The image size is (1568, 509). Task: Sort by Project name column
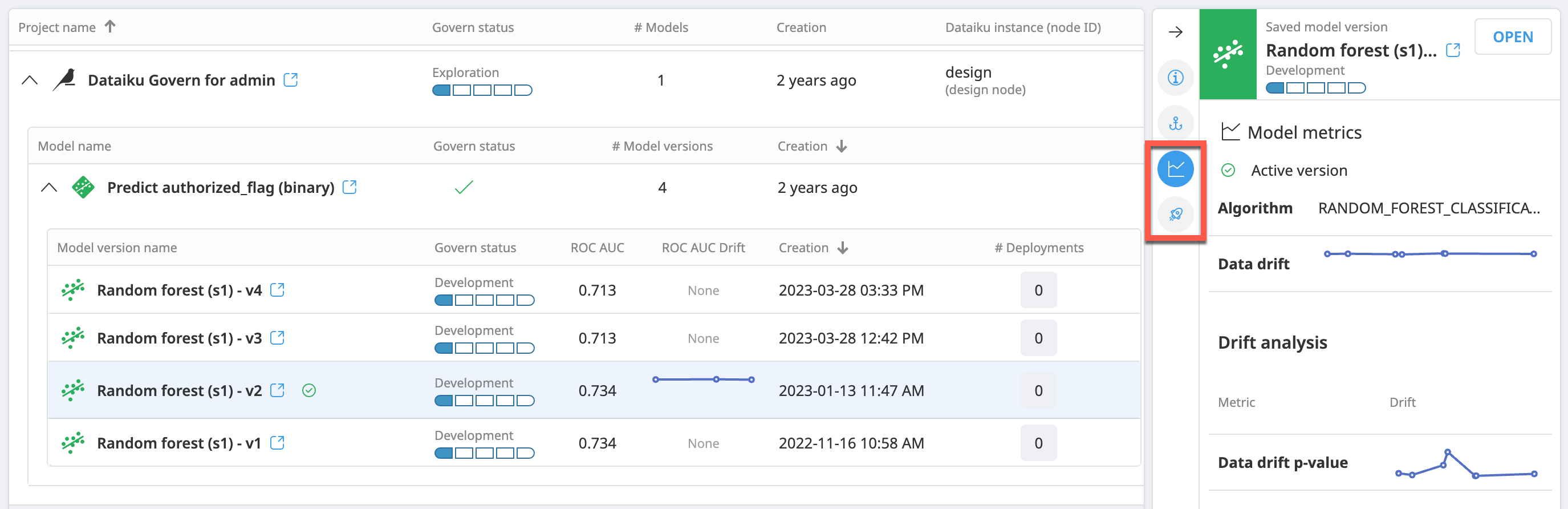tap(66, 27)
